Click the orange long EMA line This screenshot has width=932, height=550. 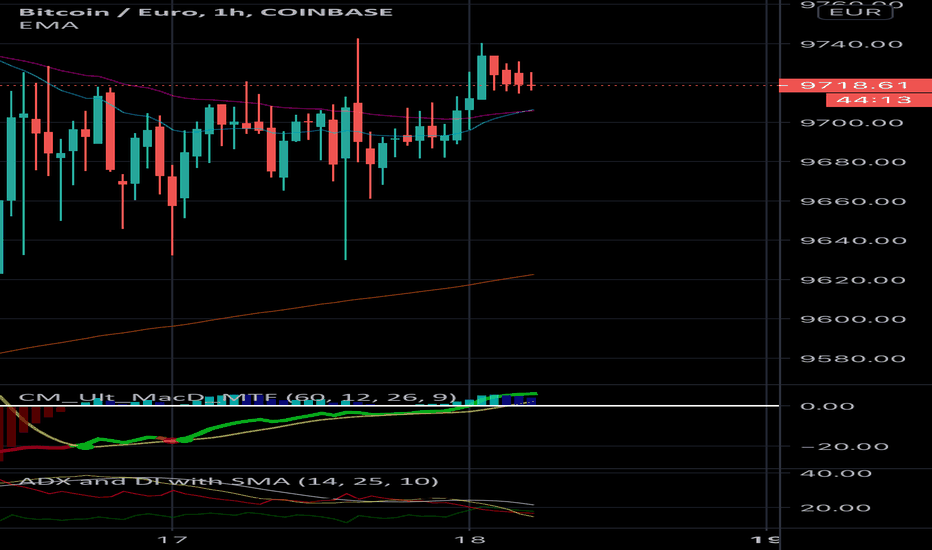coord(267,313)
